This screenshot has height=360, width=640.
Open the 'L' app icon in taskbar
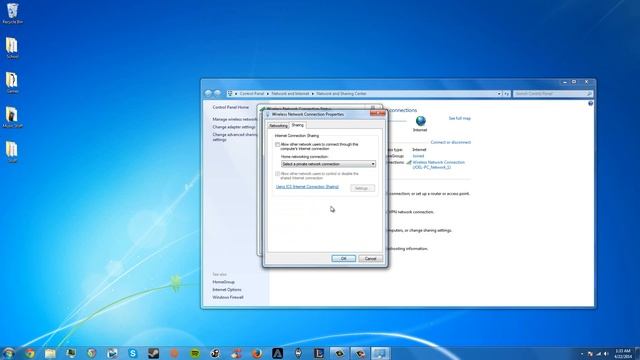coord(319,353)
